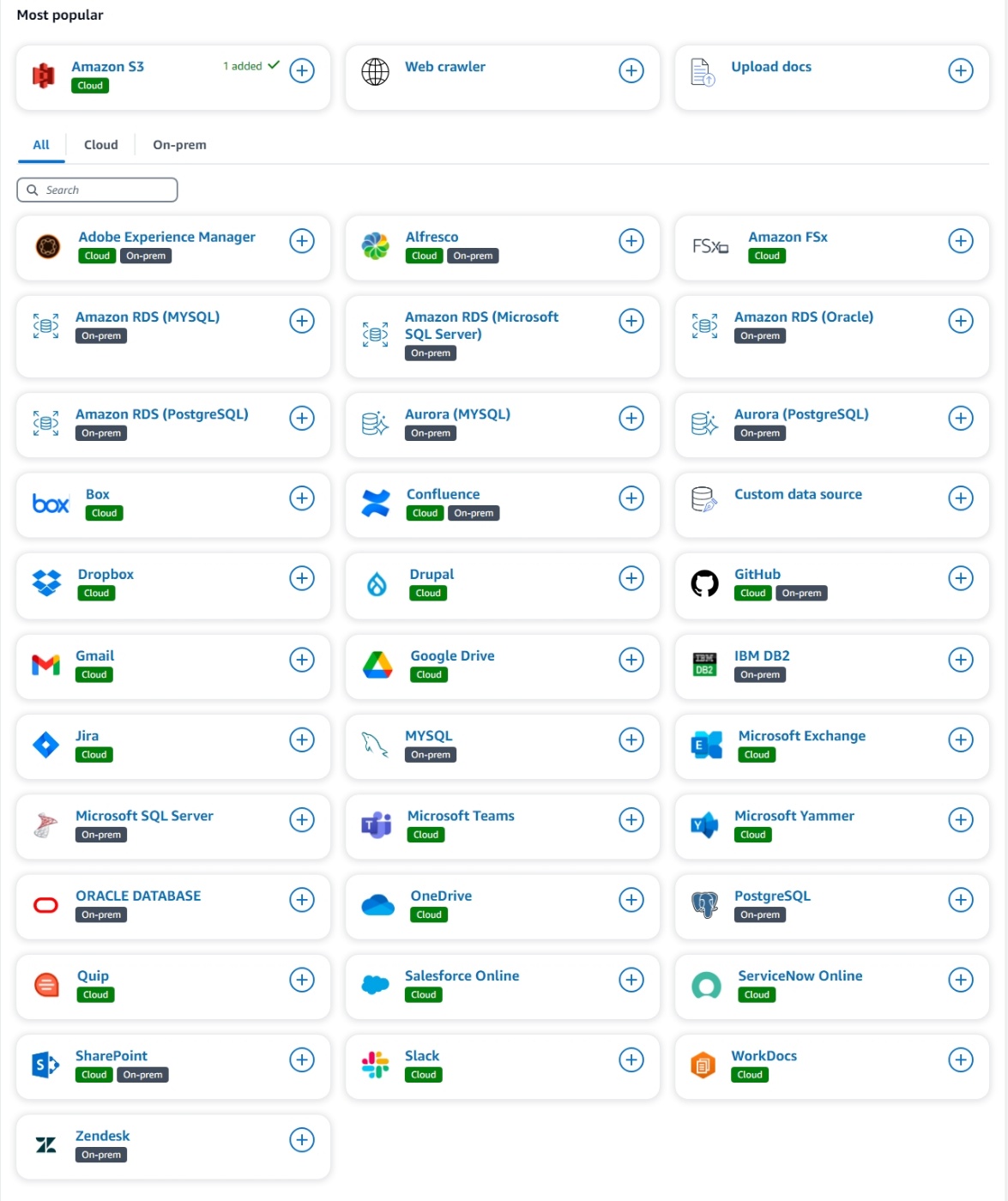Add Amazon RDS (Microsoft SQL Server)
Screen dimensions: 1008x1201
point(631,321)
